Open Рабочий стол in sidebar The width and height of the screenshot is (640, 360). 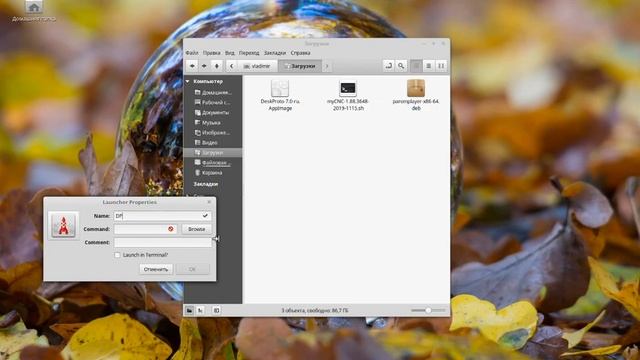point(213,102)
